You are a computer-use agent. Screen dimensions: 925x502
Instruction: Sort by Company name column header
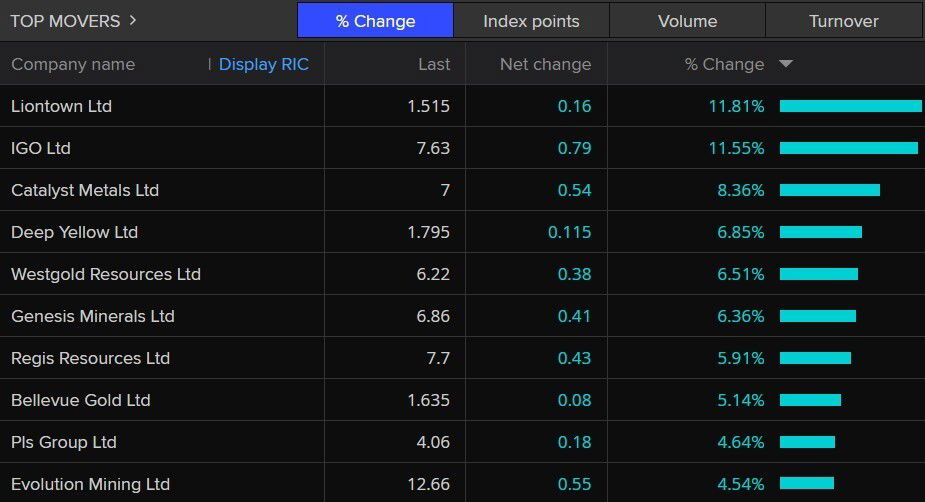[73, 64]
